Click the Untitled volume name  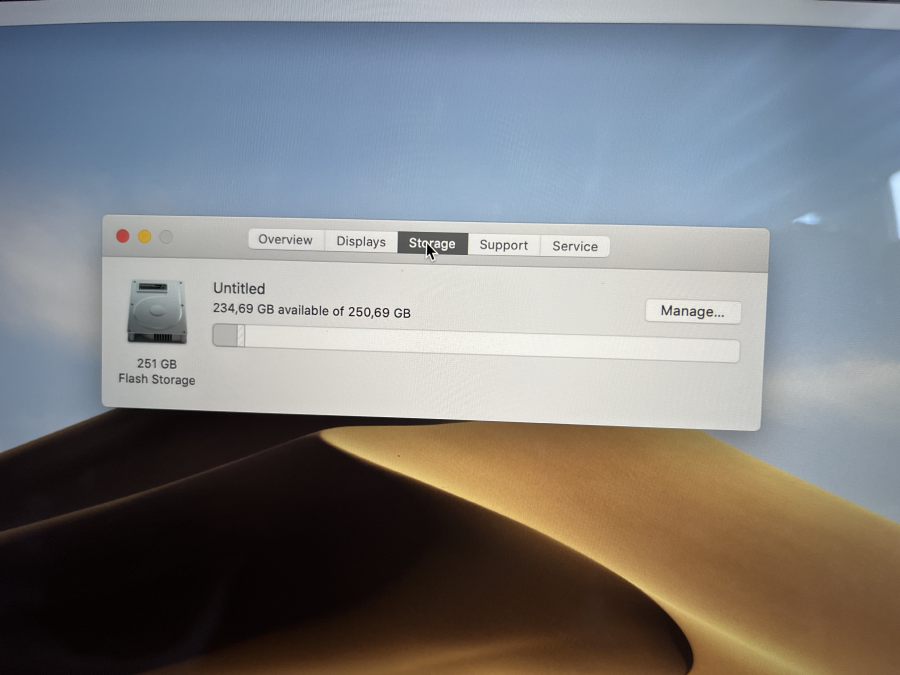coord(239,288)
